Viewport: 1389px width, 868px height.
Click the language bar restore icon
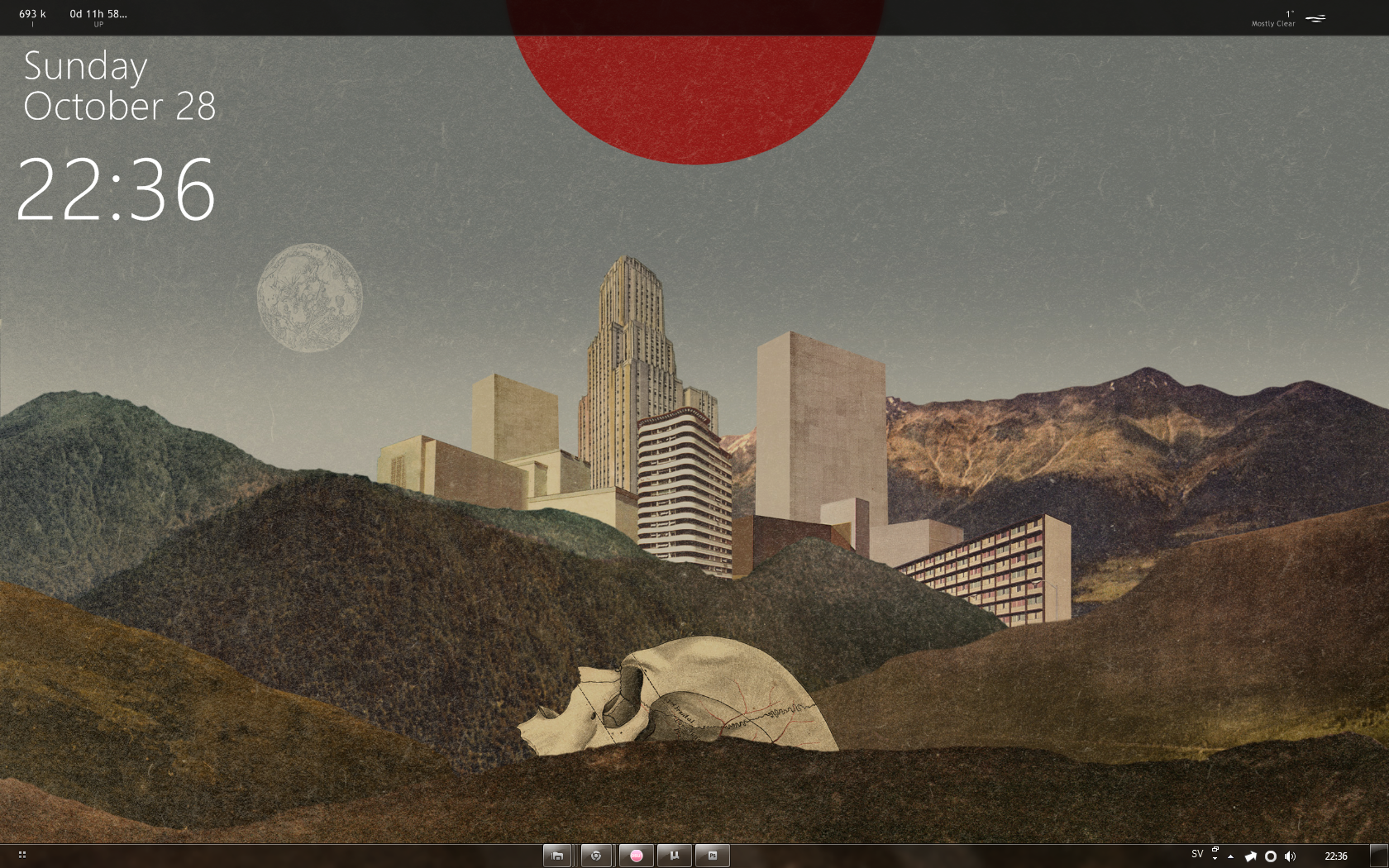point(1215,850)
